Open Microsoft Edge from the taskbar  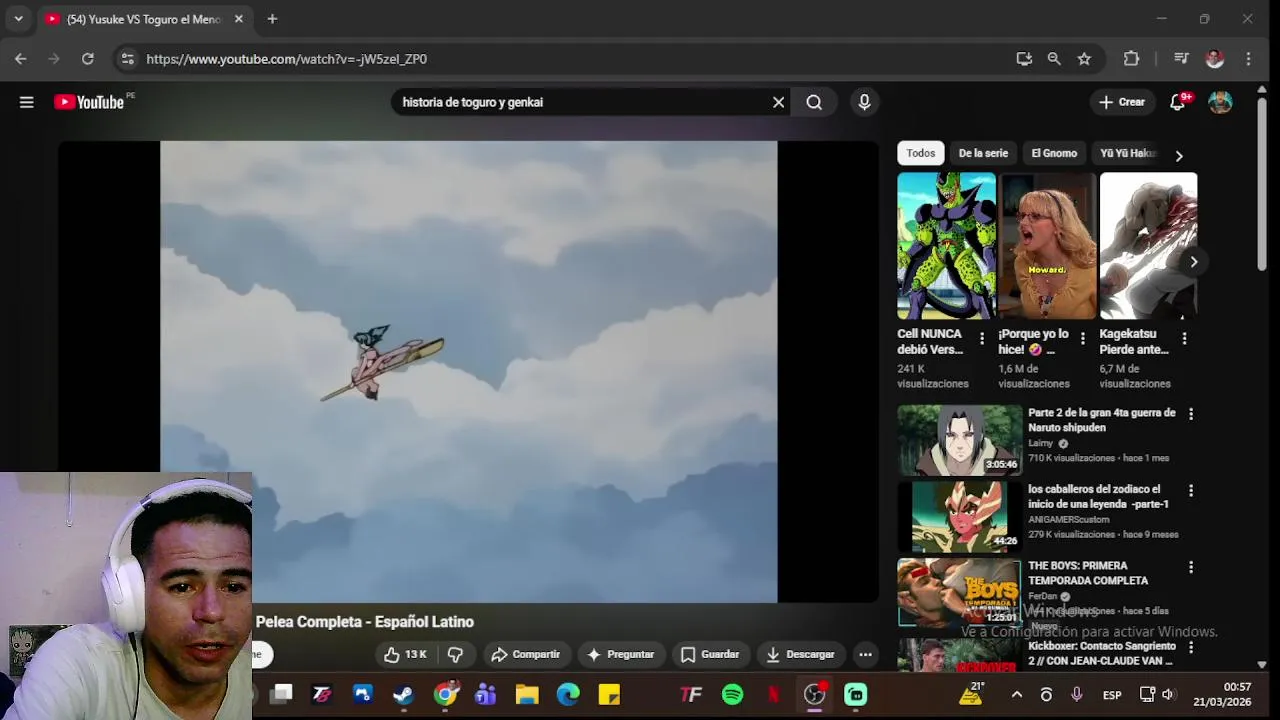coord(568,695)
